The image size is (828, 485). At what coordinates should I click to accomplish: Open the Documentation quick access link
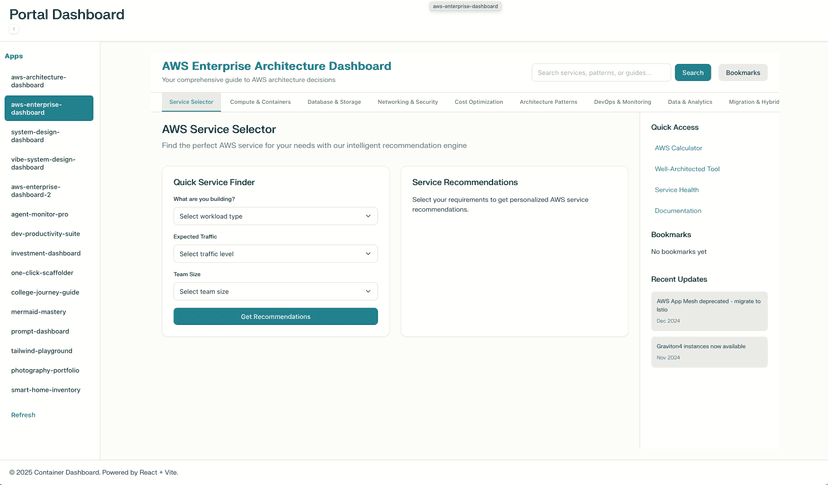tap(678, 211)
